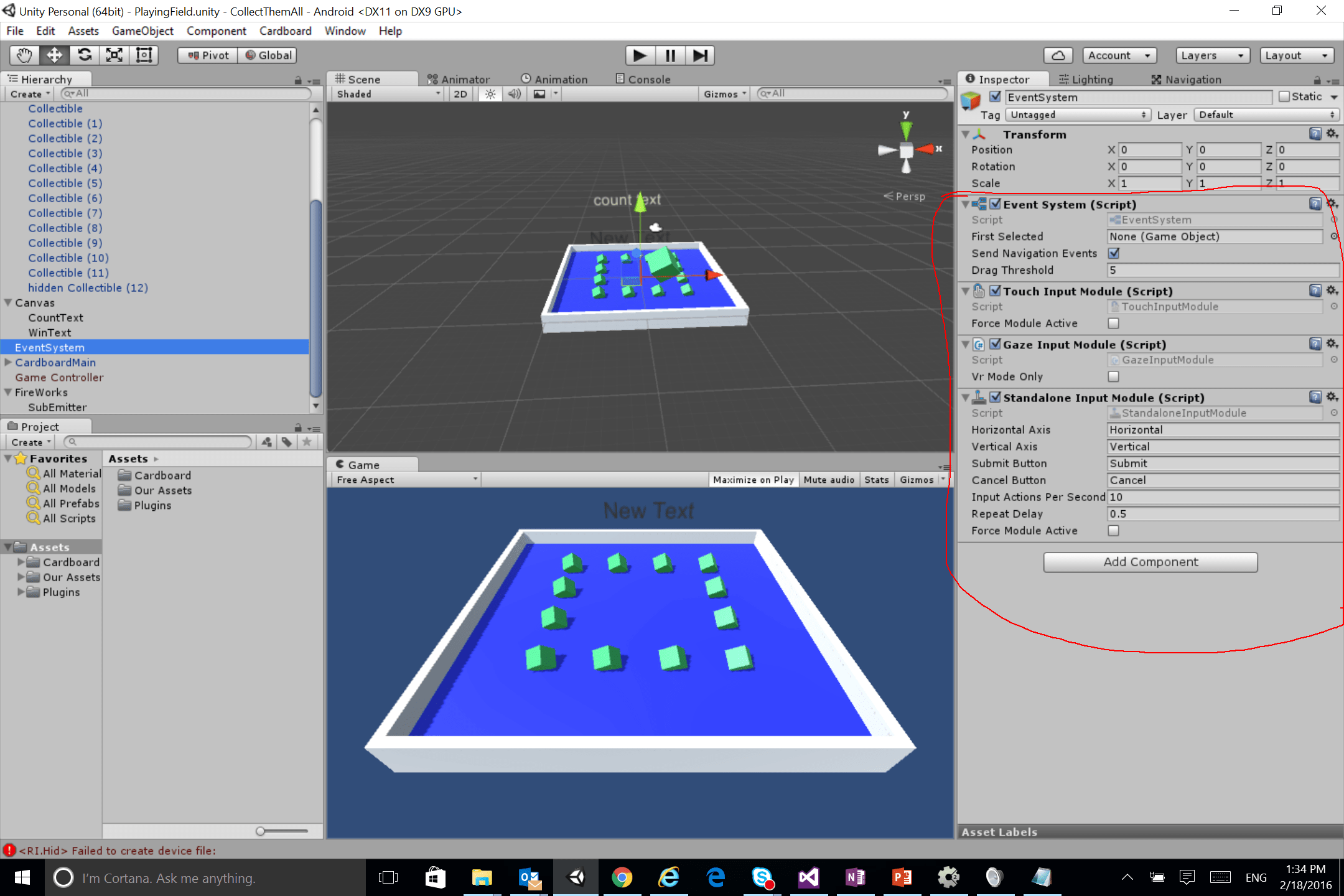Click the Hierarchy vertical scrollbar
Viewport: 1344px width, 896px height.
315,299
